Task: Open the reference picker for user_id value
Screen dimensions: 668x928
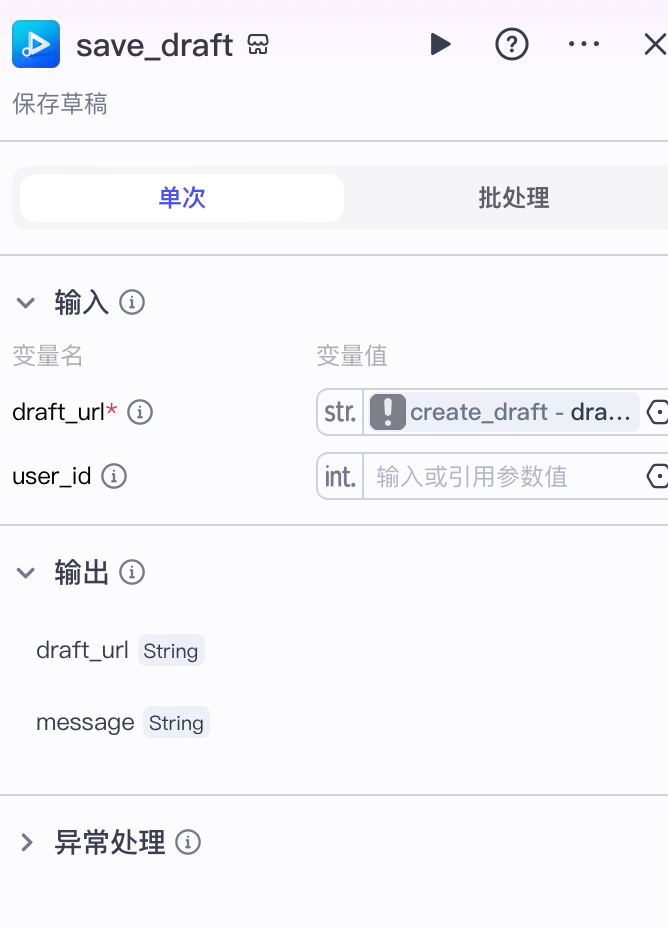Action: pyautogui.click(x=657, y=476)
